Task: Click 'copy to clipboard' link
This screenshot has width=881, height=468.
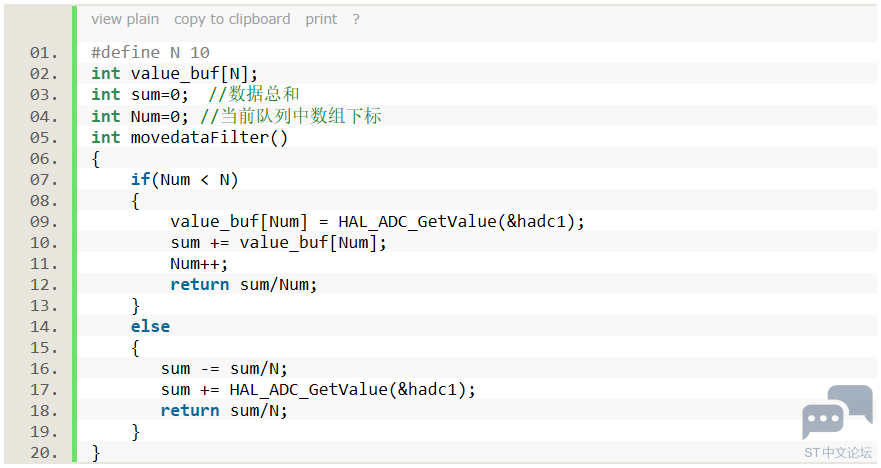Action: click(x=232, y=19)
